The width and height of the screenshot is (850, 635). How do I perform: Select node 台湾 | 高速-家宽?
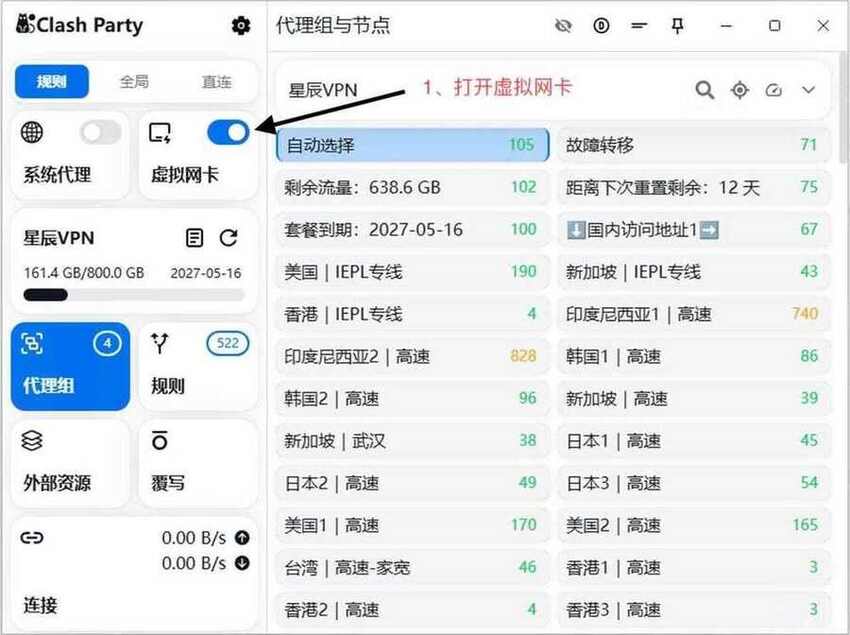coord(413,568)
